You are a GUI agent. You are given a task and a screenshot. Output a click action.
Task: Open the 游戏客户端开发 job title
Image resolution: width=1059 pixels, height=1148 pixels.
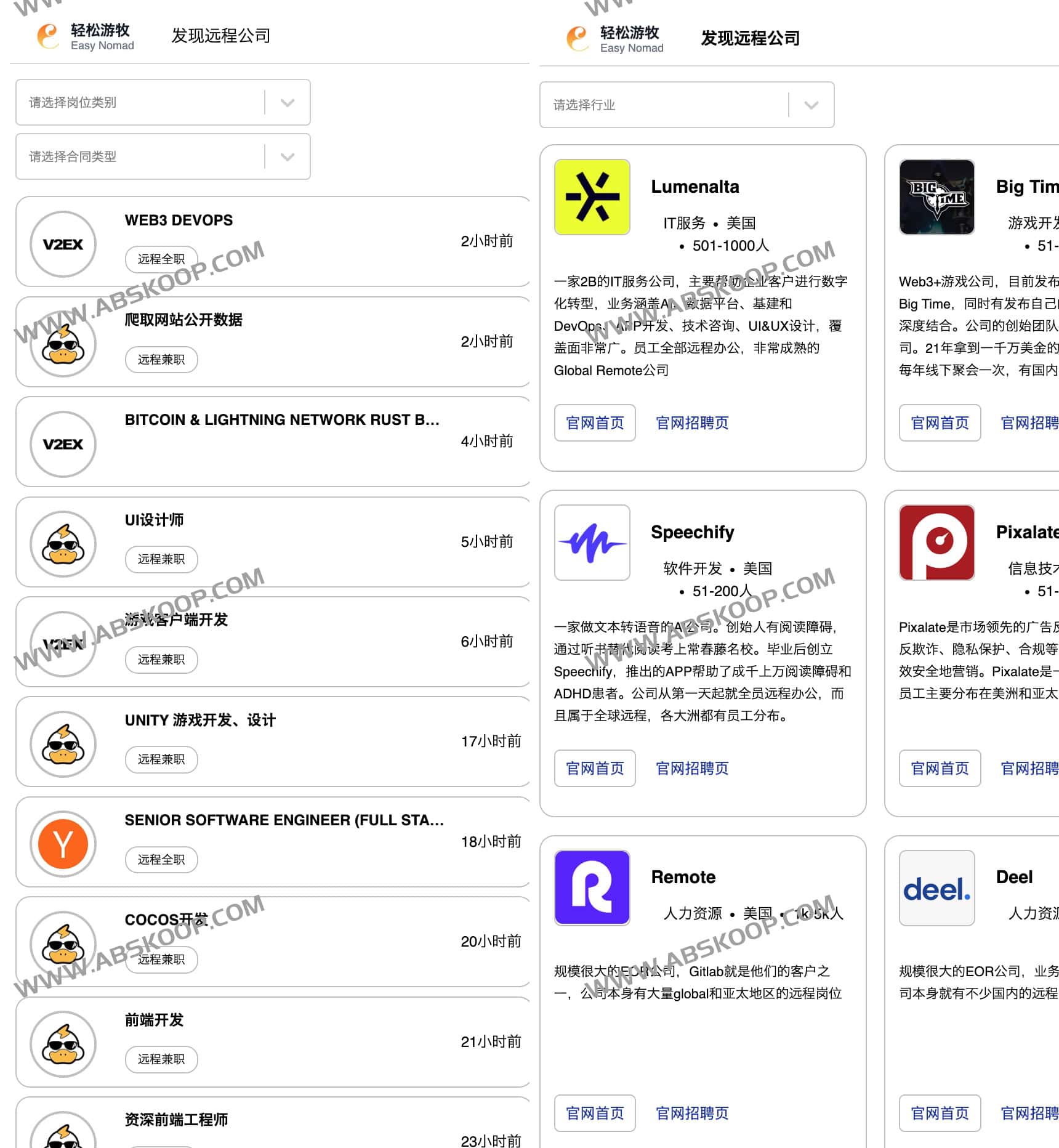coord(176,620)
